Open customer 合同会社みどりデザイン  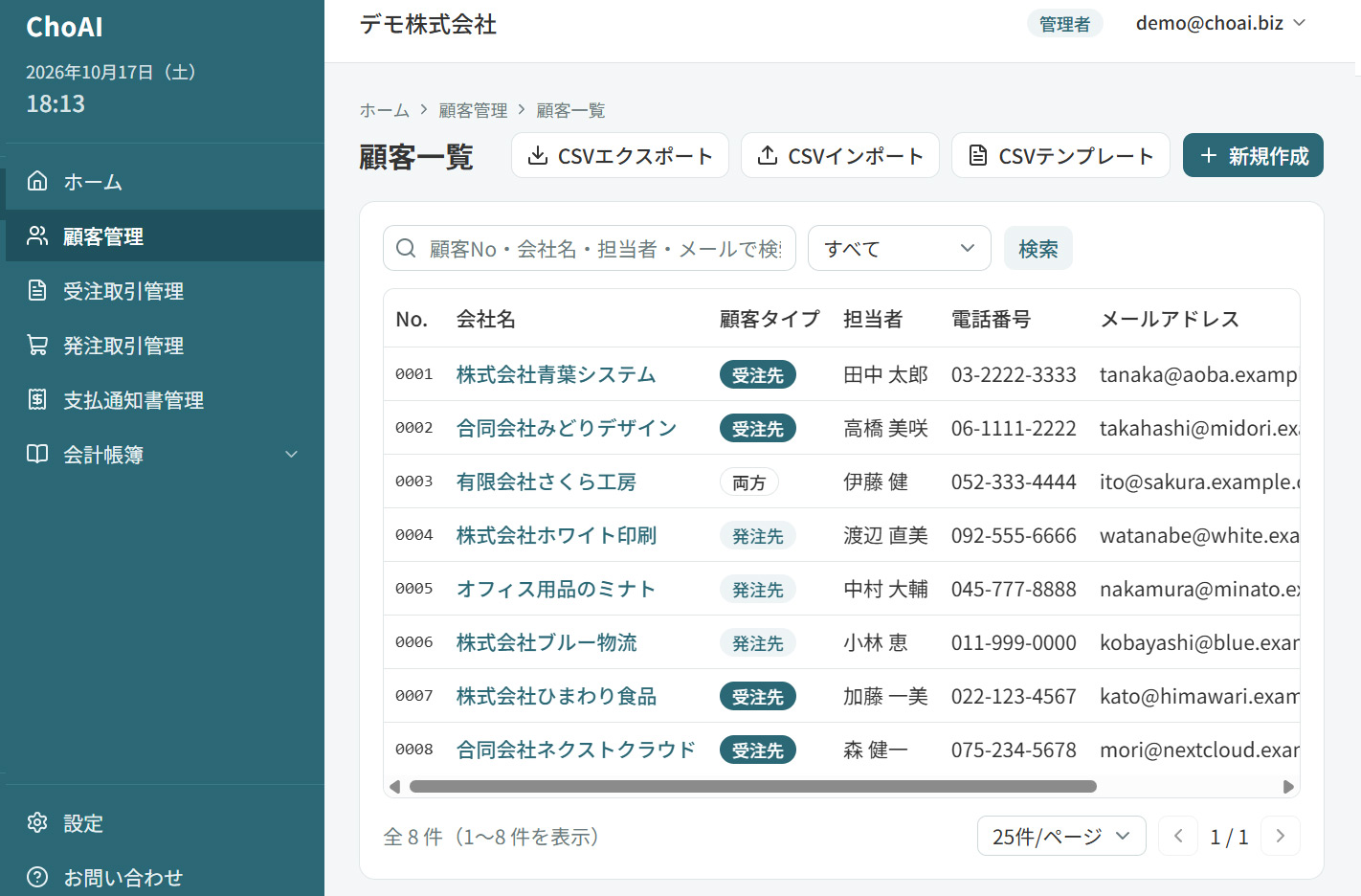point(567,428)
